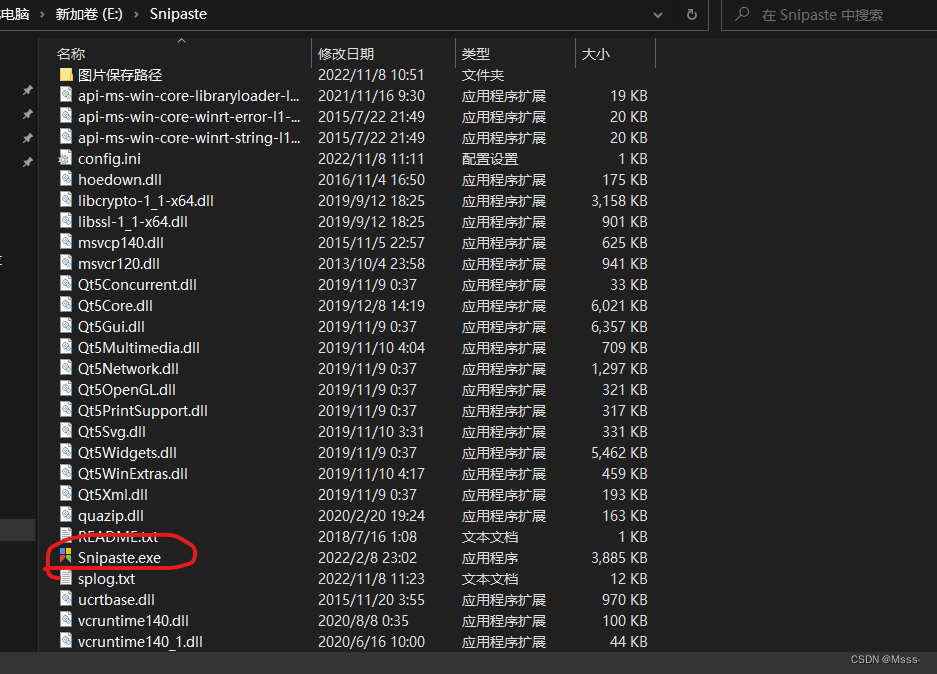This screenshot has height=674, width=937.
Task: Select the README.txt text file icon
Action: click(x=66, y=533)
